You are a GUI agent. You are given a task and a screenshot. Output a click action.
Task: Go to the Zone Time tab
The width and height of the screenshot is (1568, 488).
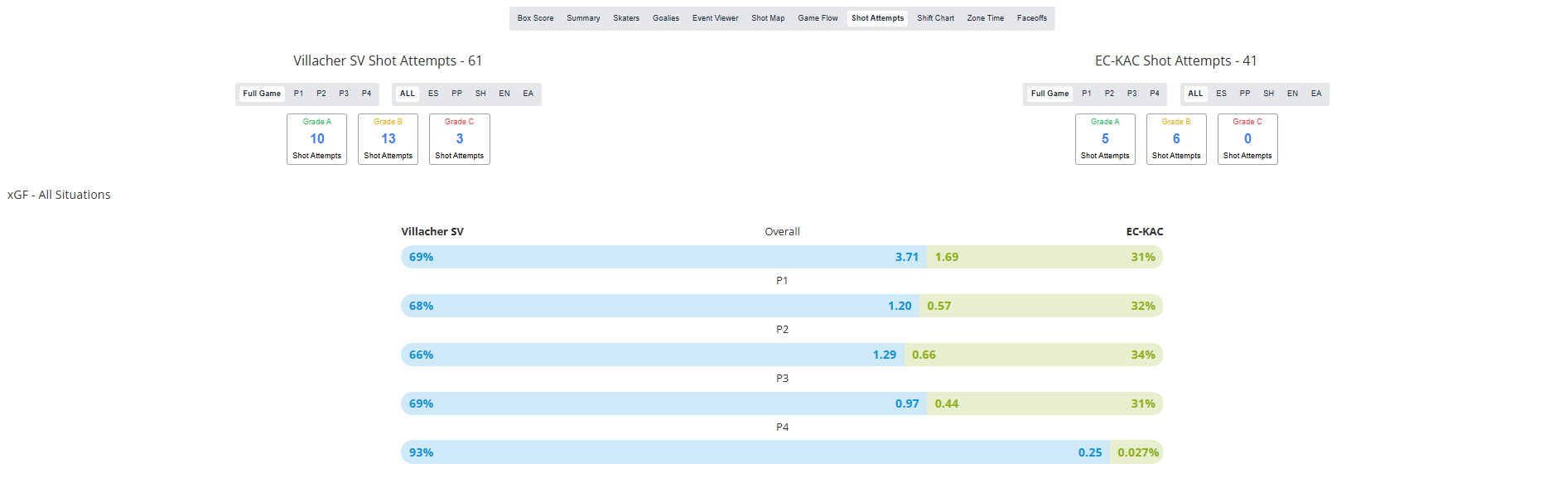tap(985, 18)
